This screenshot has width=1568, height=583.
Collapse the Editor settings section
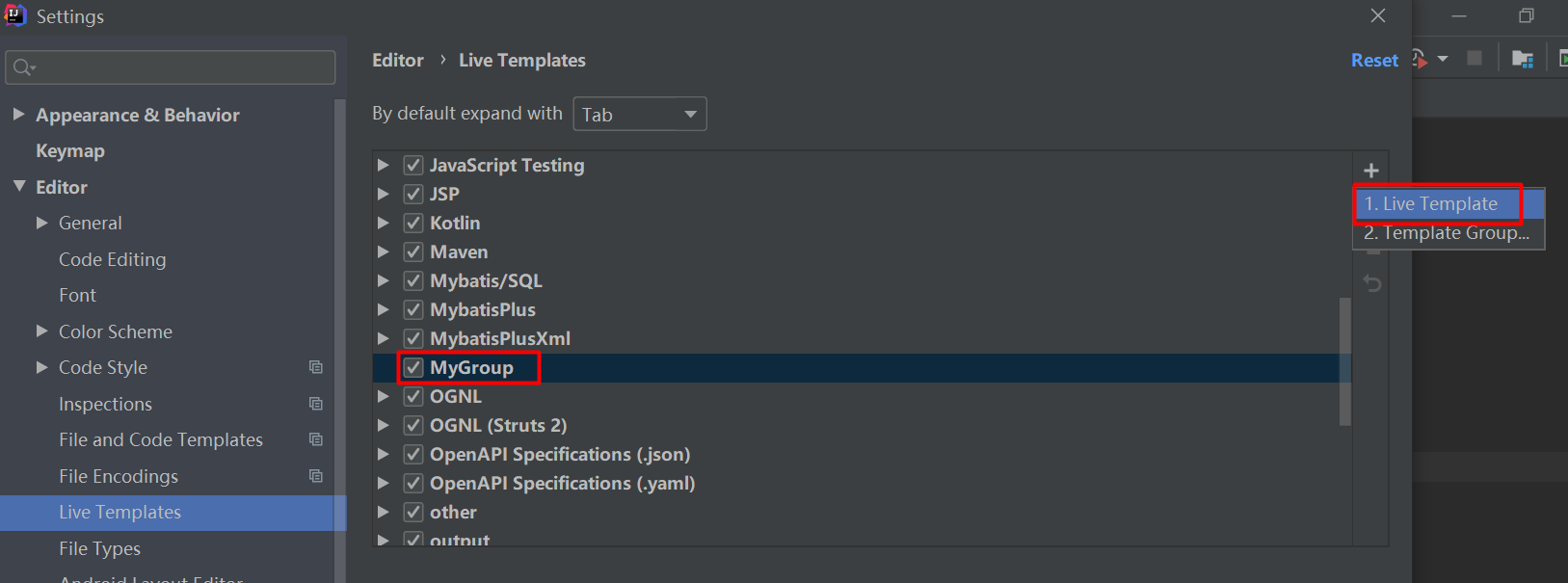(x=19, y=187)
